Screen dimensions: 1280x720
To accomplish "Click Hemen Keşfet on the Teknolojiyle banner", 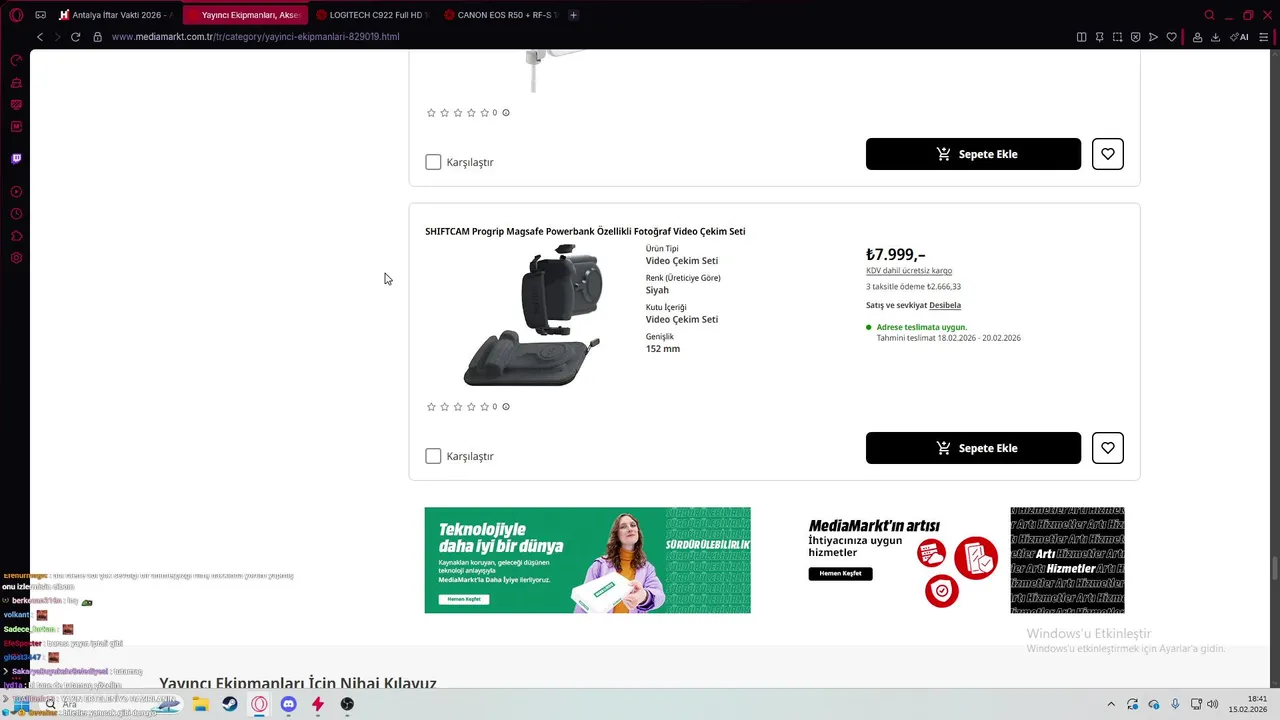I will pyautogui.click(x=464, y=599).
